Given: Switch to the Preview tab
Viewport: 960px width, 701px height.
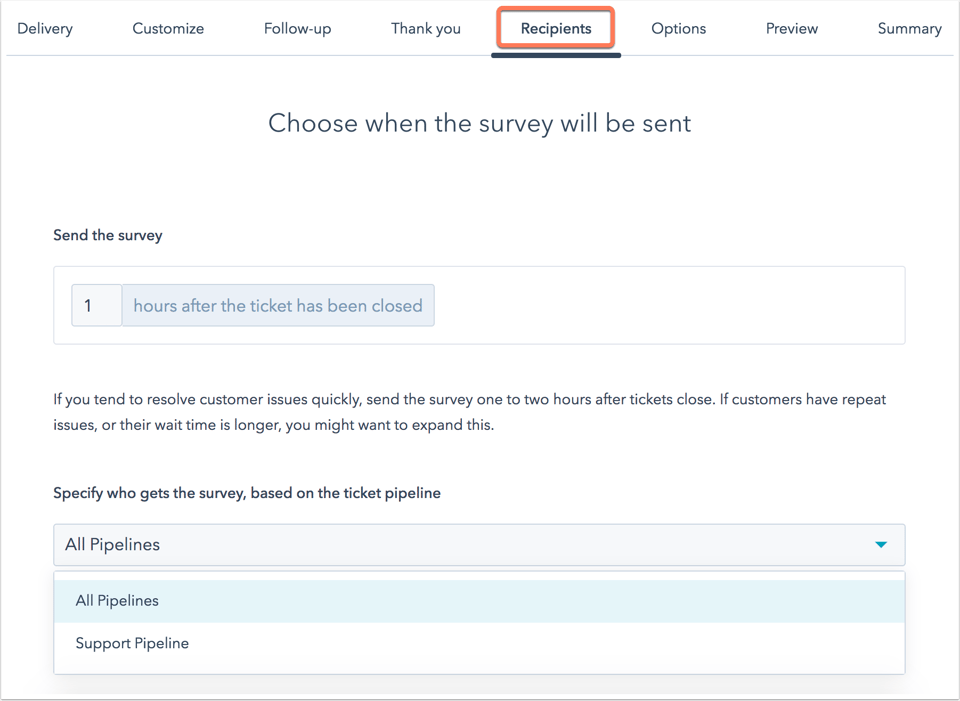Looking at the screenshot, I should [792, 28].
